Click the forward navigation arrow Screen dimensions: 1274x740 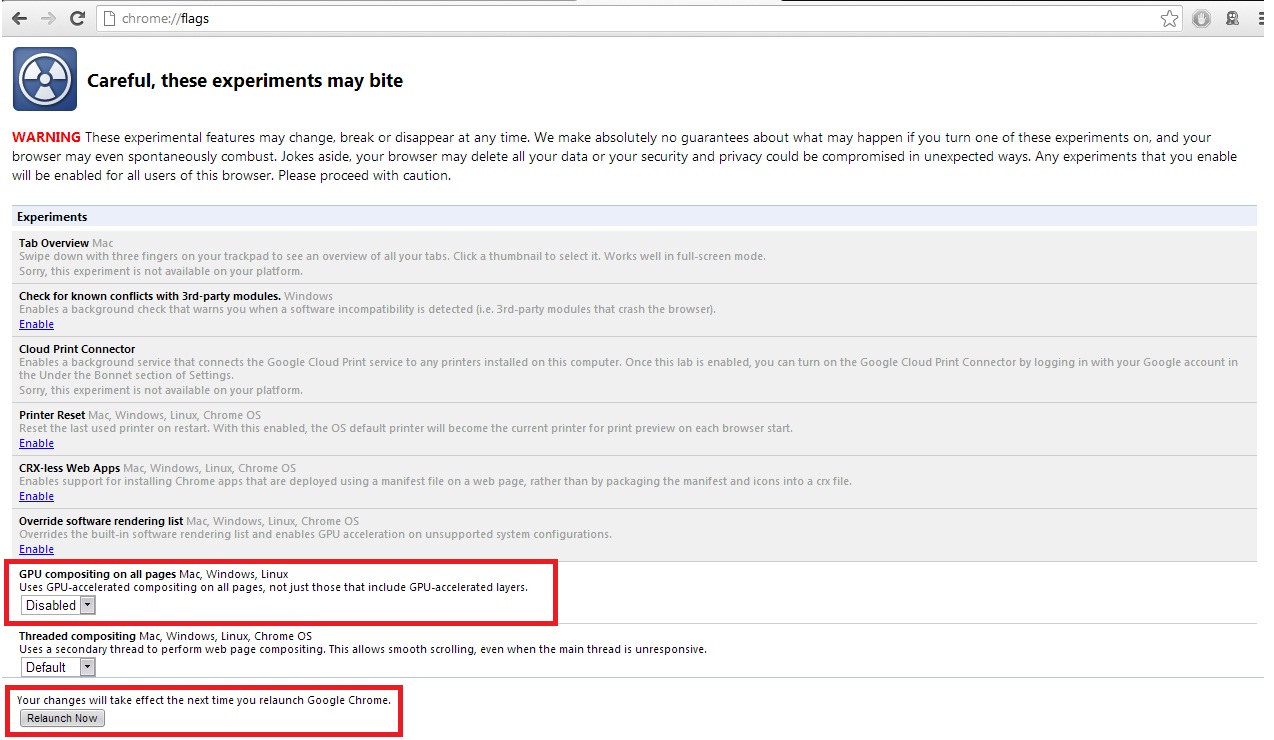[48, 18]
